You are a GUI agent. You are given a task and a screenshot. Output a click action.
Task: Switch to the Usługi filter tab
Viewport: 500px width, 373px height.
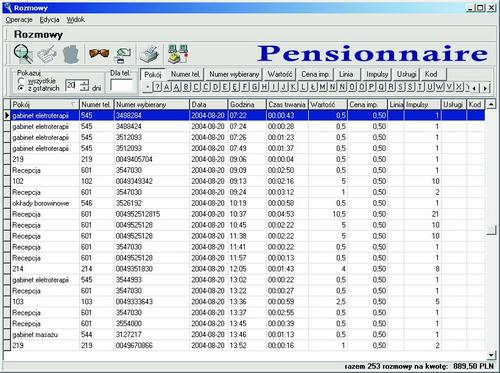tap(406, 74)
